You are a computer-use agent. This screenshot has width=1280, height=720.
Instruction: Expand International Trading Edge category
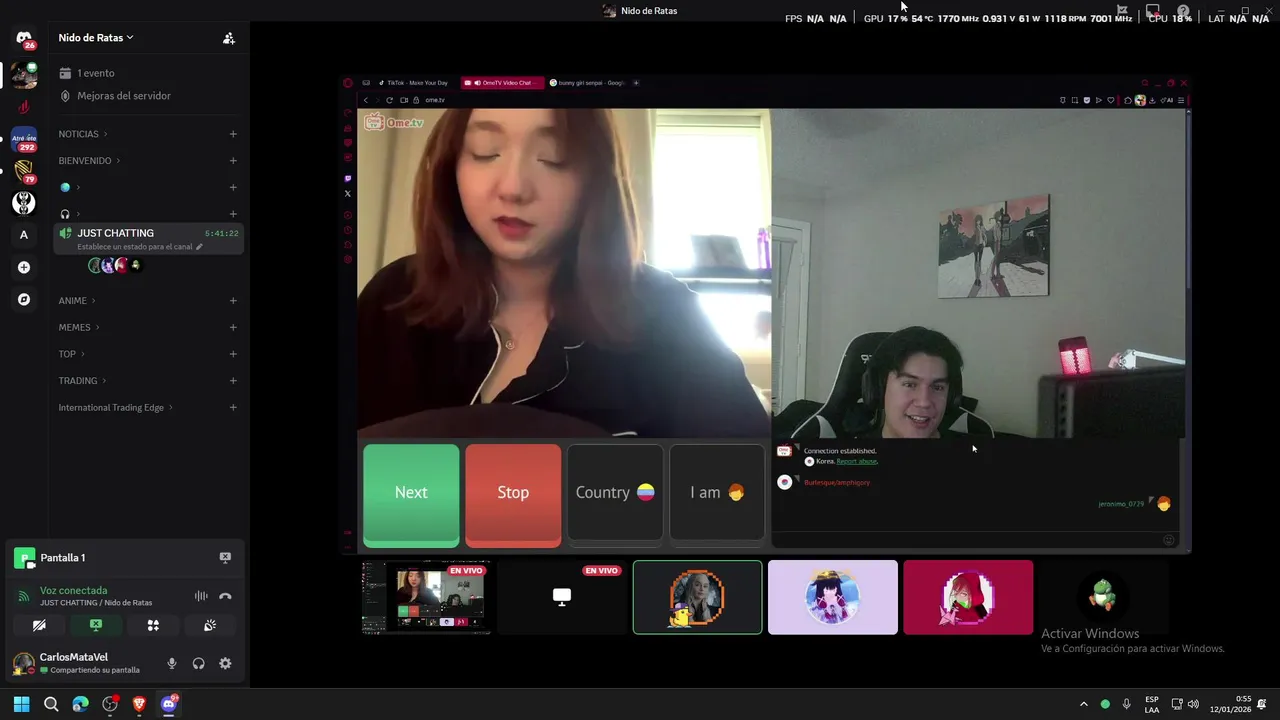coord(115,408)
